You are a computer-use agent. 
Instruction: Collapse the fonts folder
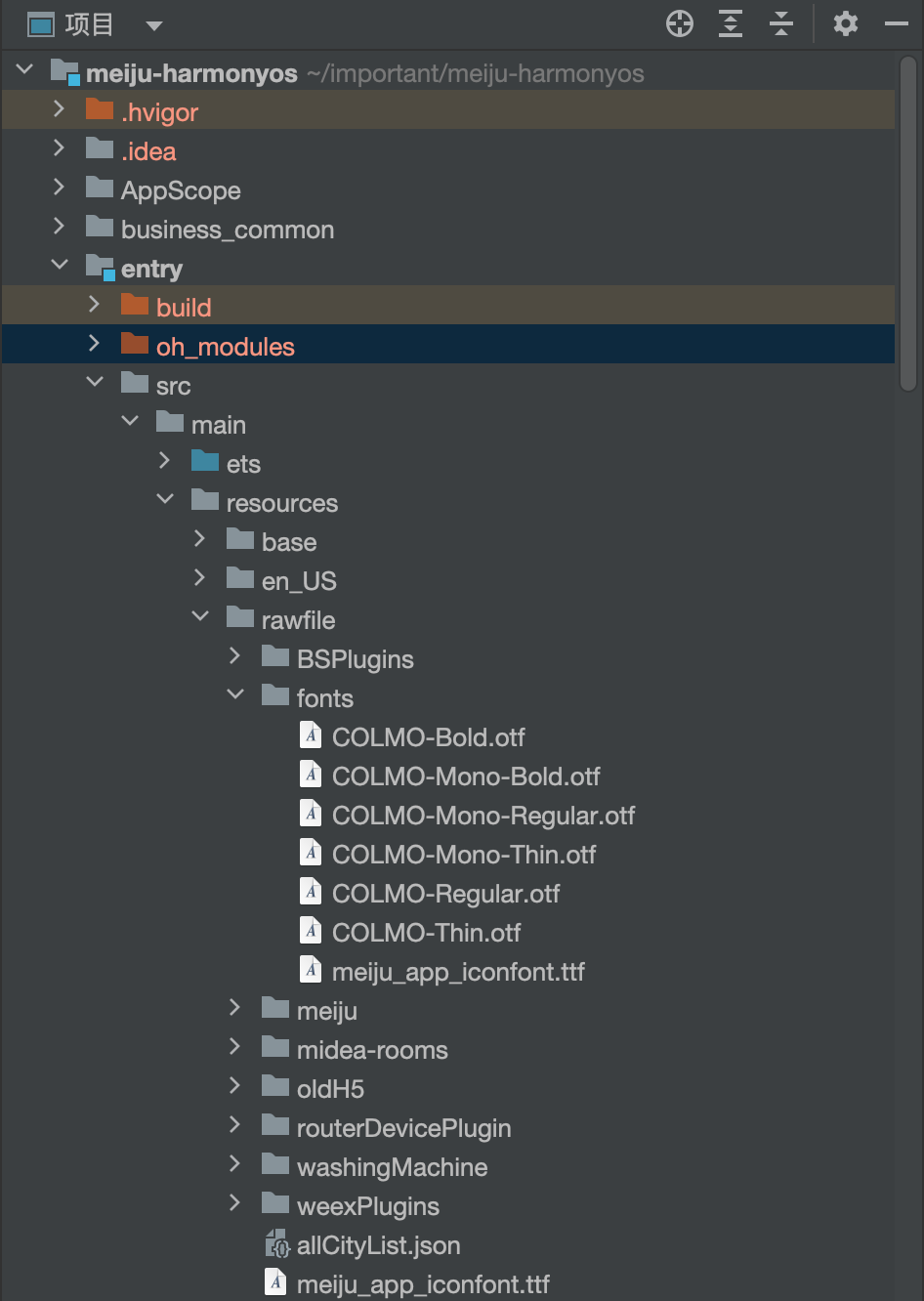[x=235, y=695]
